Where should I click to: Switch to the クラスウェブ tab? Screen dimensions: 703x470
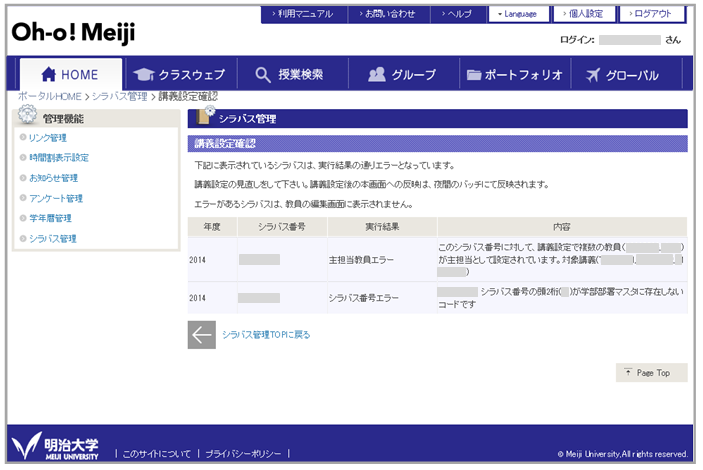click(181, 74)
